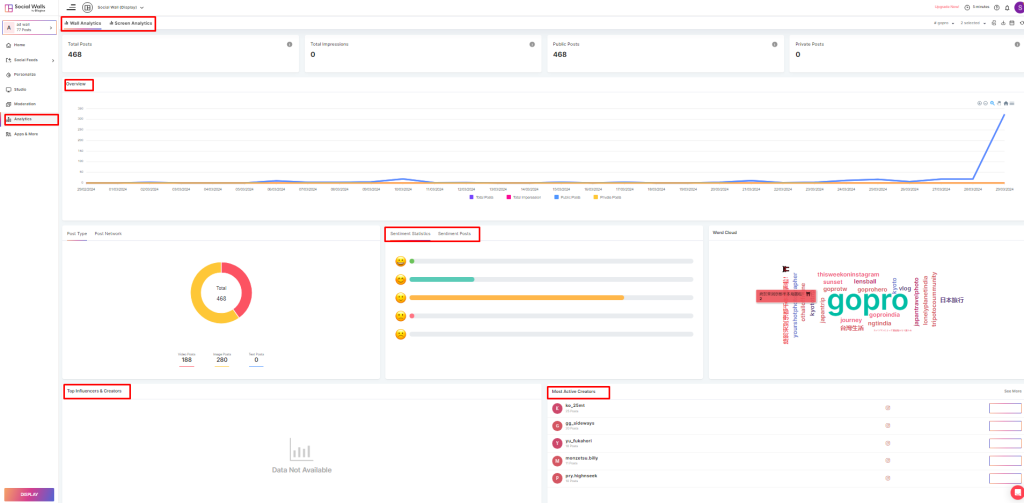Toggle Private Posts legend series
The height and width of the screenshot is (503, 1024).
(x=606, y=197)
